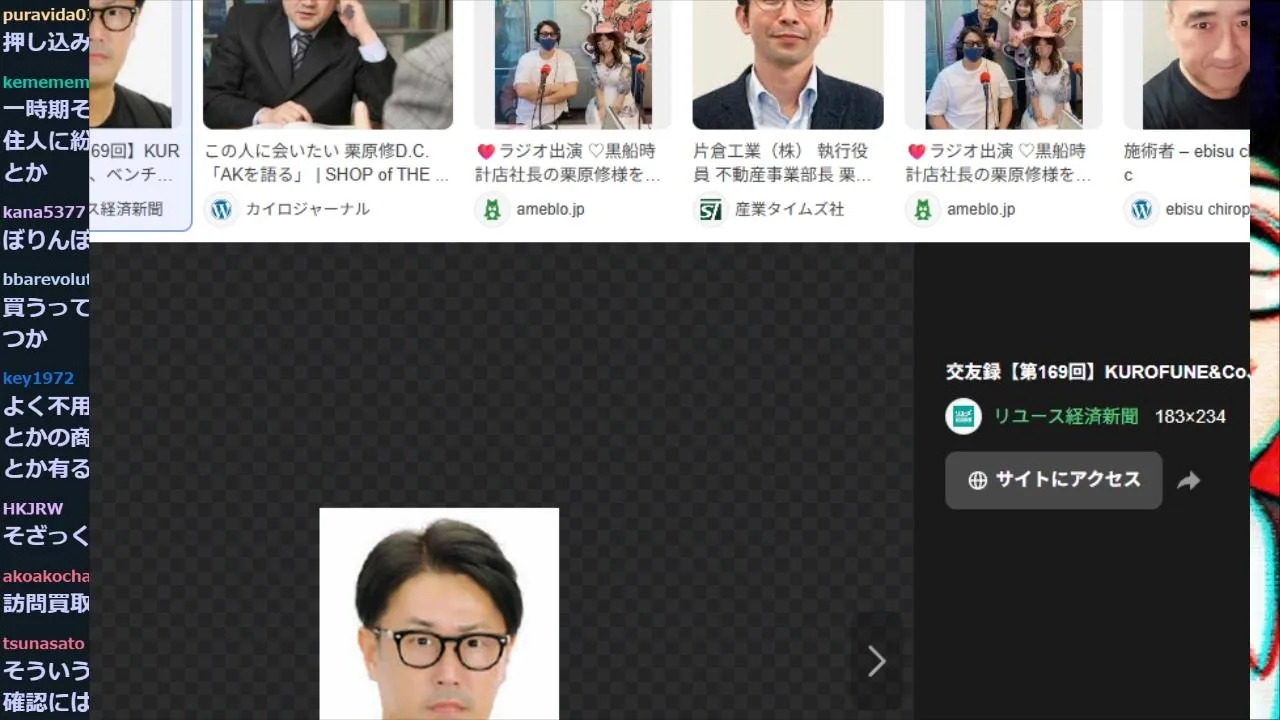Open first ラジオ出演 ameblo.jp thumbnail
This screenshot has height=720, width=1280.
(x=573, y=64)
